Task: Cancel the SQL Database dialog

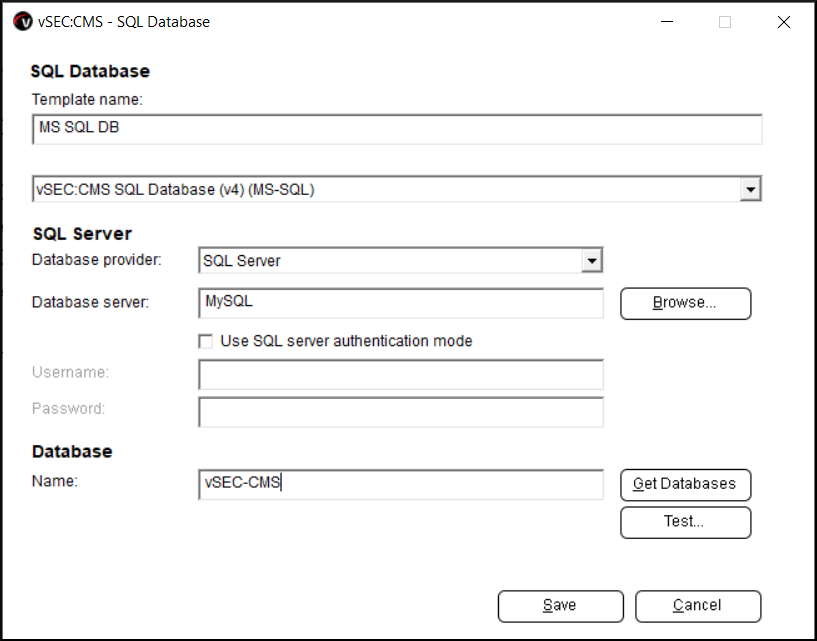Action: point(698,606)
